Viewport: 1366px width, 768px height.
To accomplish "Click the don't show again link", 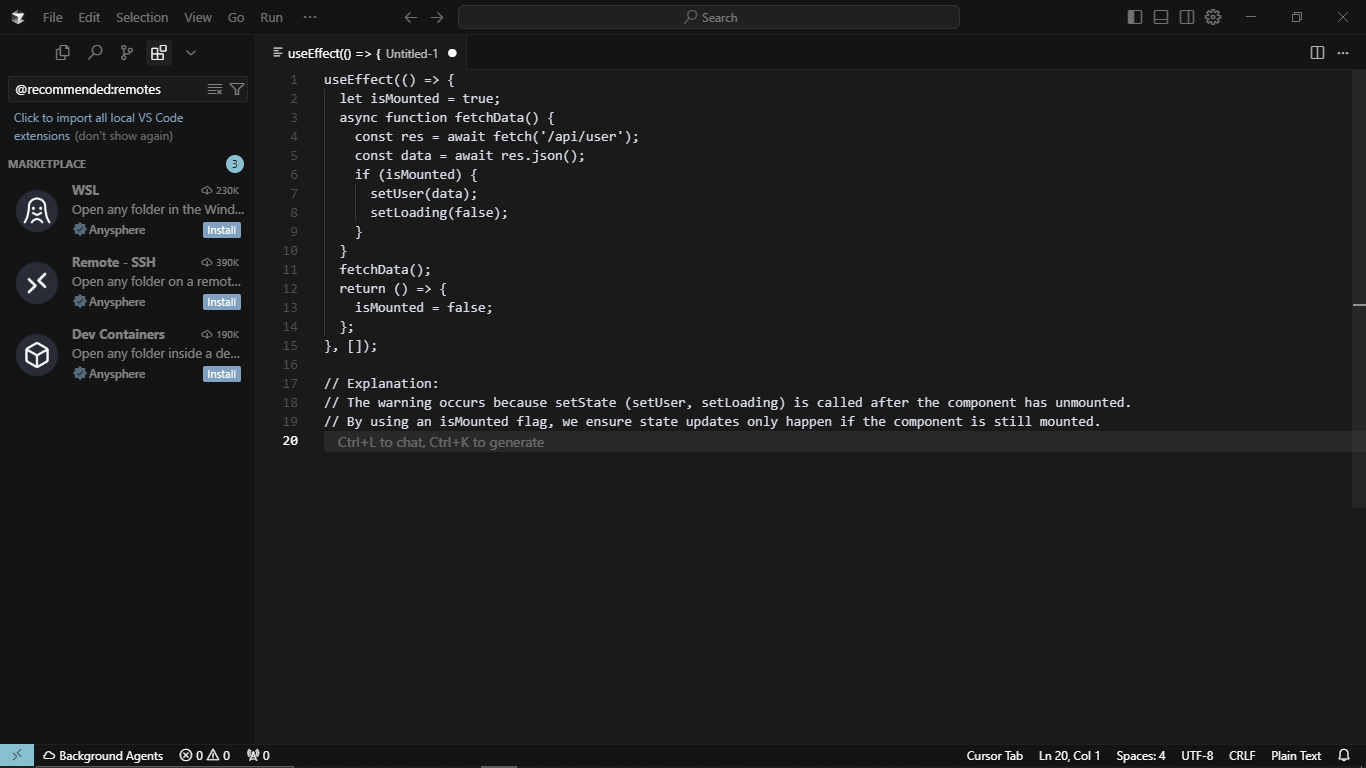I will 124,136.
